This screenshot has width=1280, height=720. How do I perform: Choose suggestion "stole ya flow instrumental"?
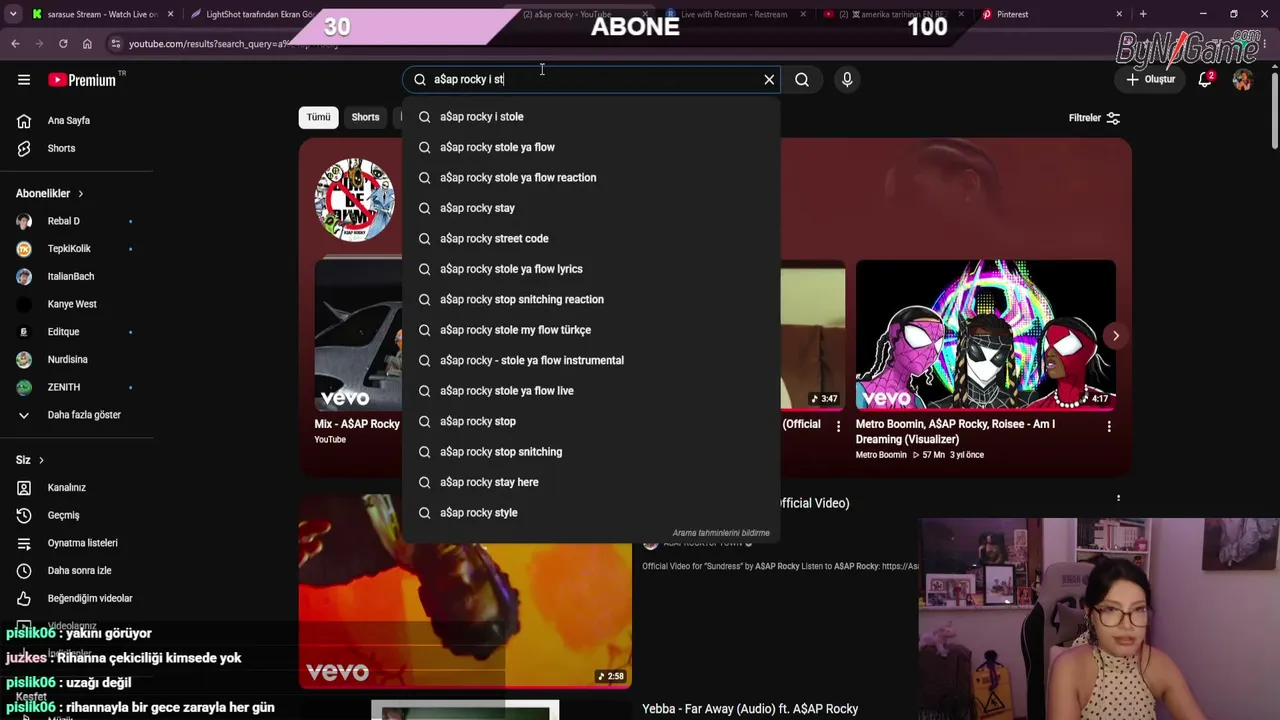591,361
